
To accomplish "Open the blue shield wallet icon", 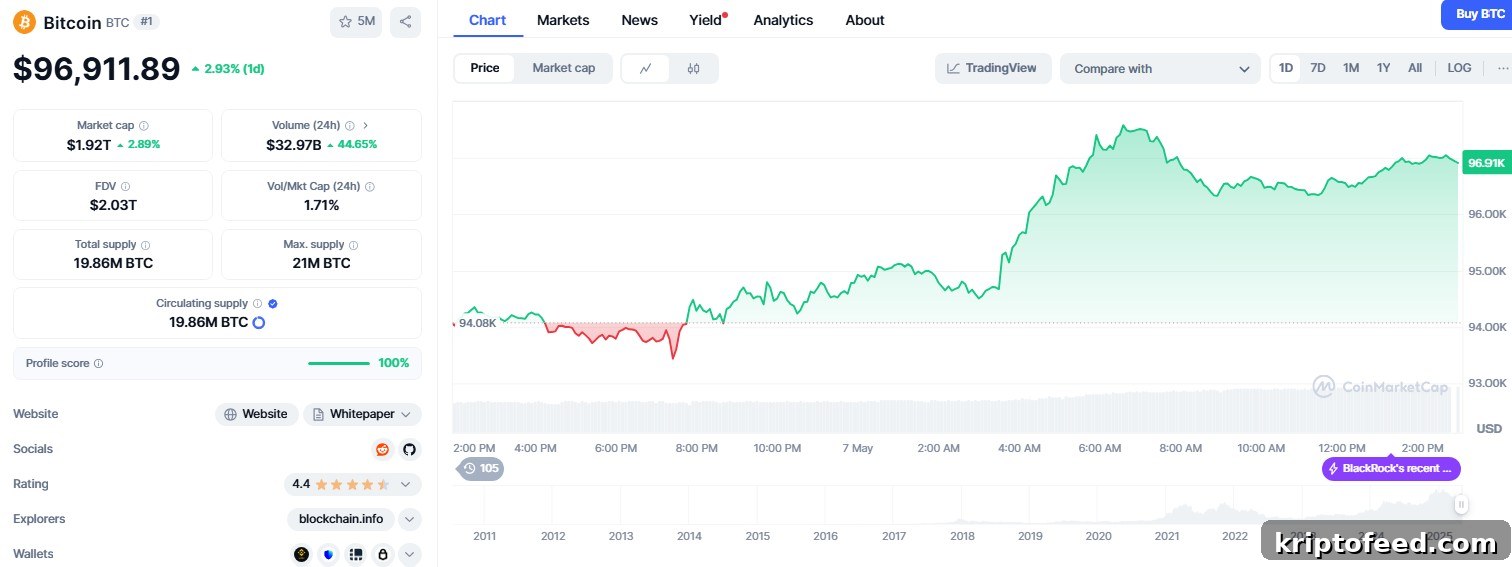I will (328, 554).
